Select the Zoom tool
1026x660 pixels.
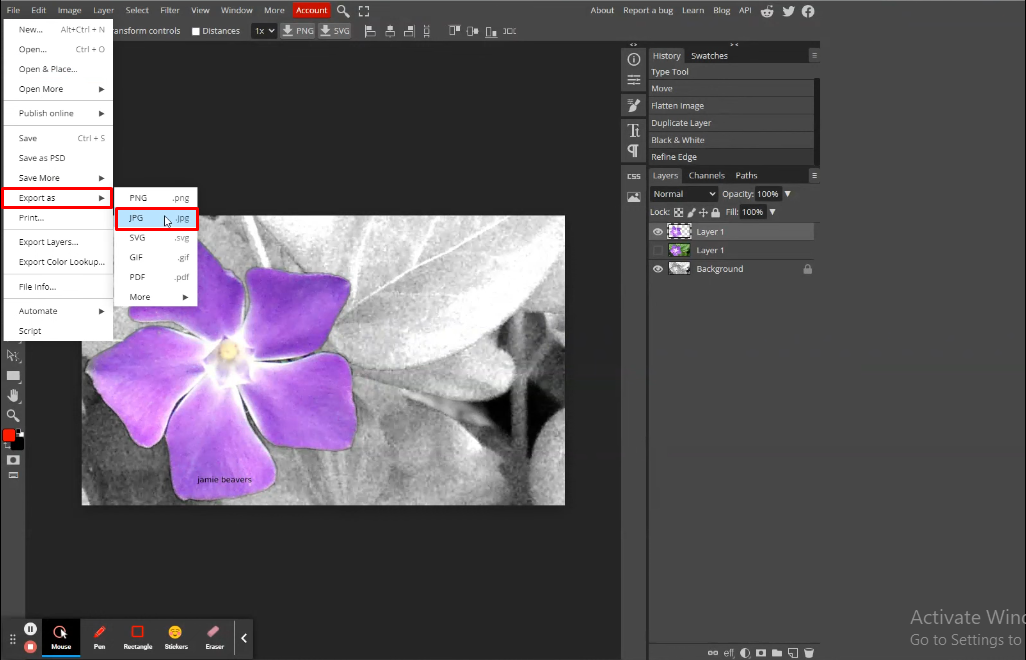[13, 416]
